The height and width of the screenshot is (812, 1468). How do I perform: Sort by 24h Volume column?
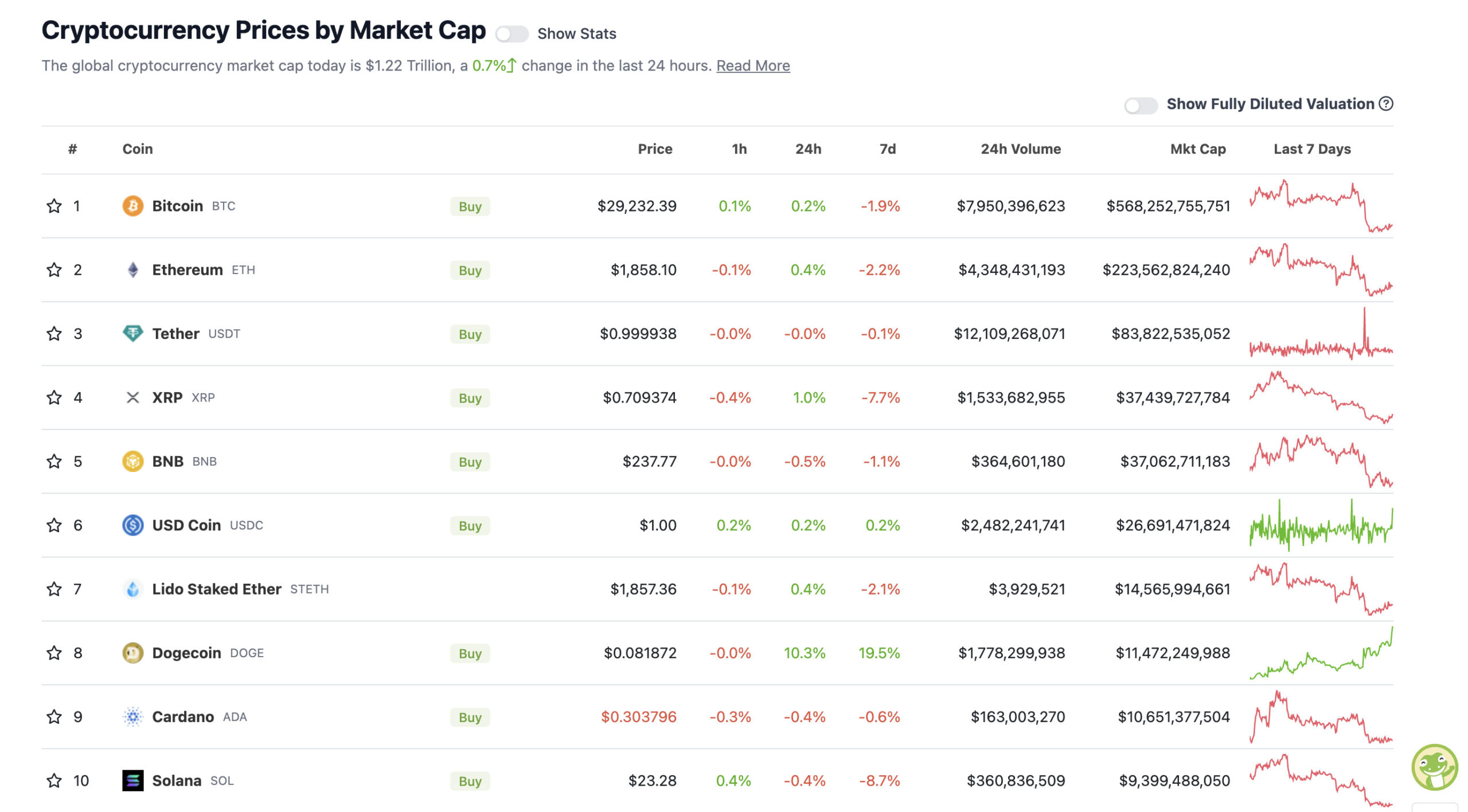[x=1021, y=149]
